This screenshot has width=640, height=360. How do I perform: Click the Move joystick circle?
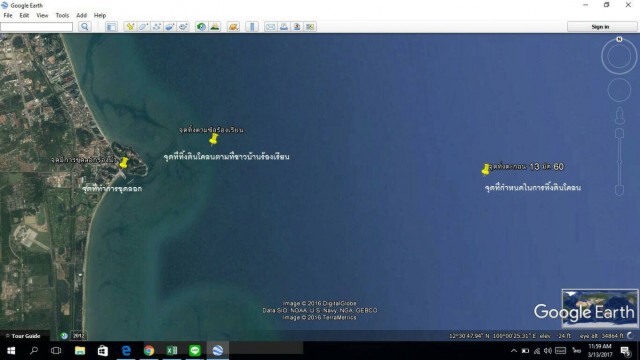coord(619,90)
